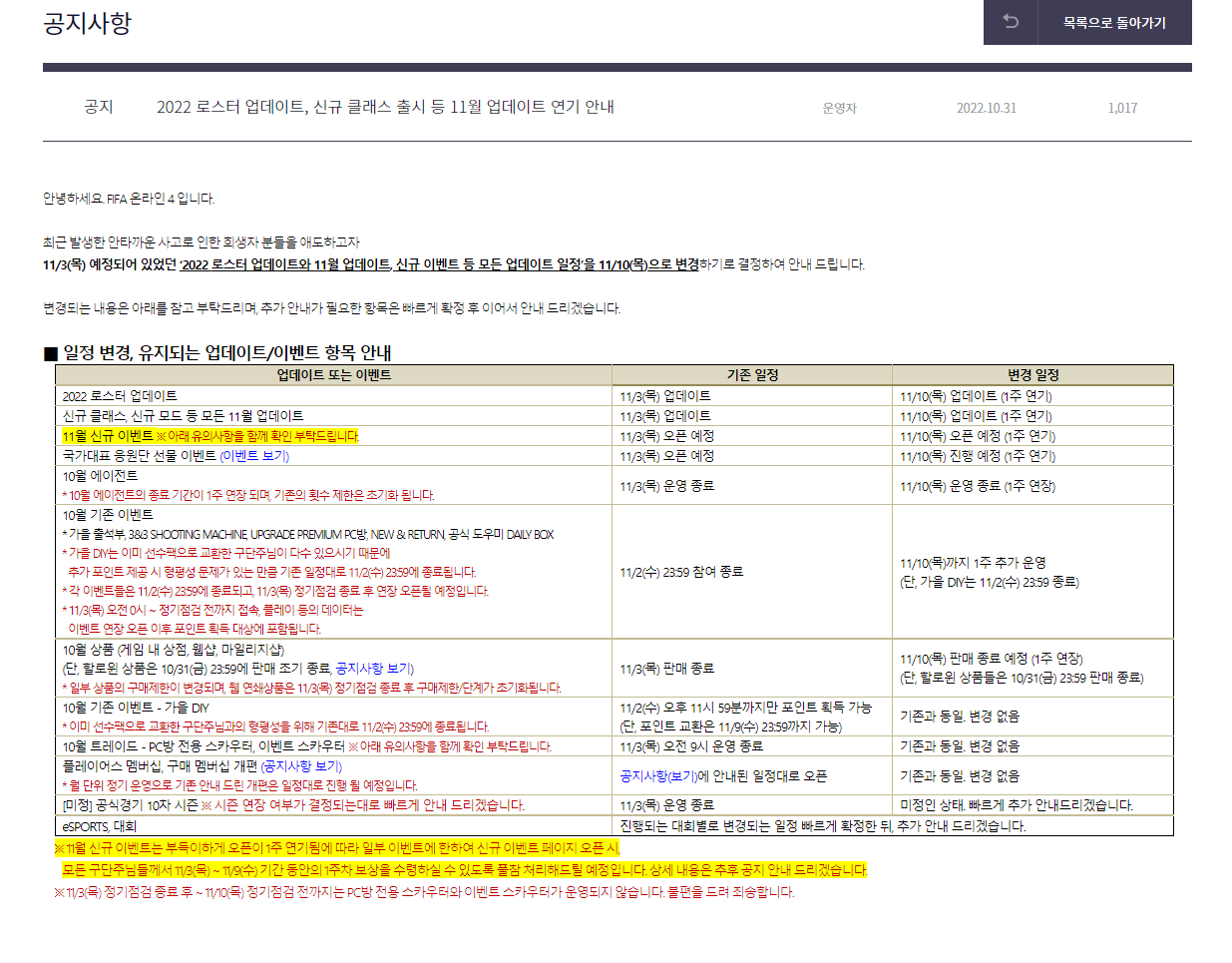This screenshot has height=963, width=1232.
Task: Click the highlighted 11월 신규 이벤트 cell
Action: tap(334, 436)
